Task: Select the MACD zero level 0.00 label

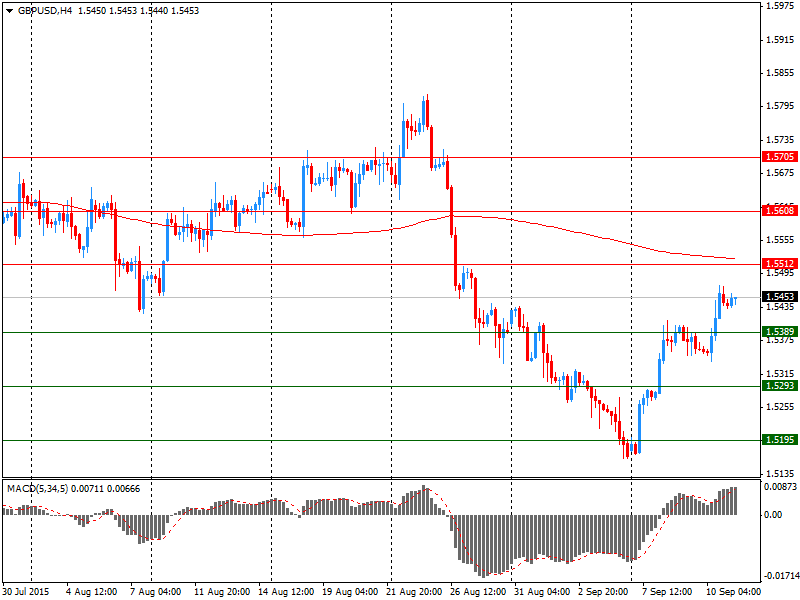Action: point(773,515)
